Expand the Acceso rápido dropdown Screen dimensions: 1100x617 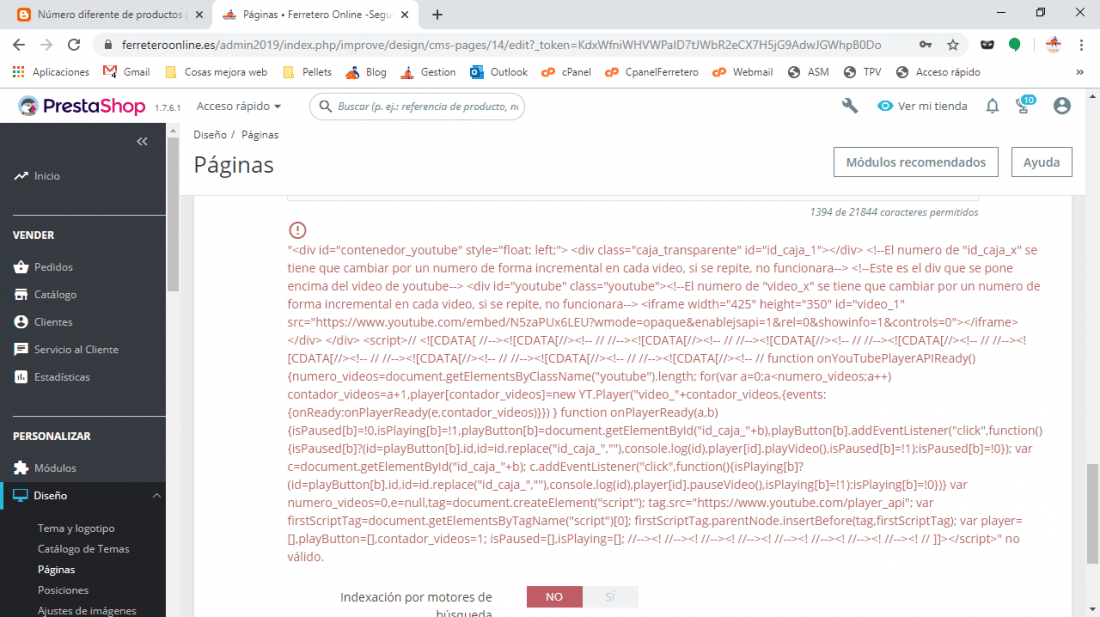point(239,107)
